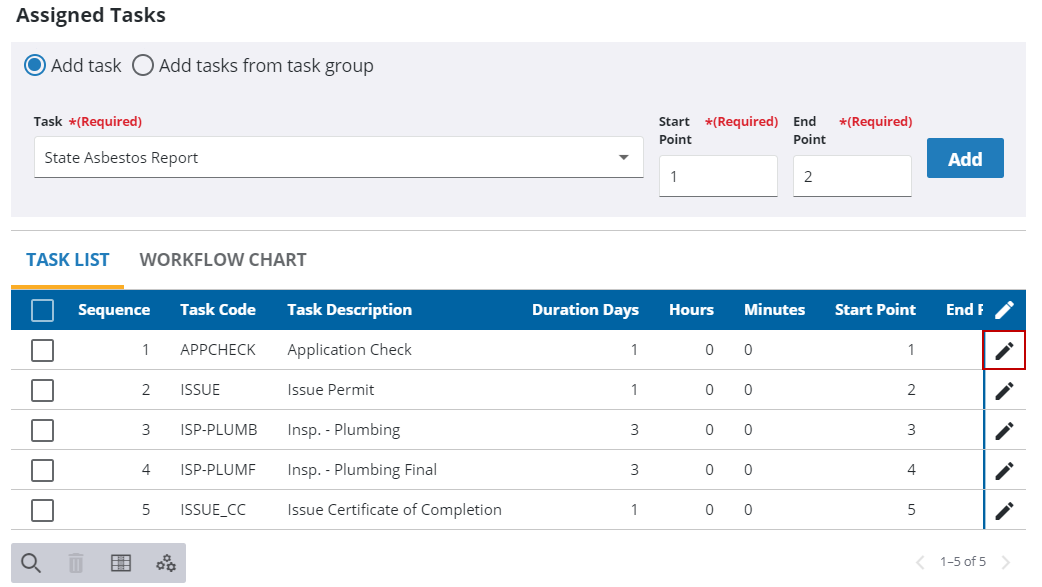Check the ISP-PLUMB row checkbox
The width and height of the screenshot is (1042, 587).
43,430
